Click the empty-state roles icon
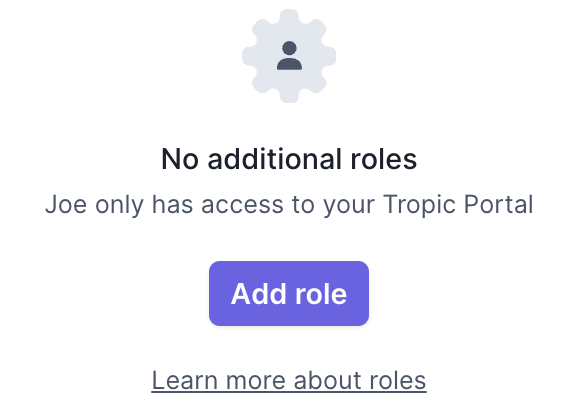 [x=289, y=56]
